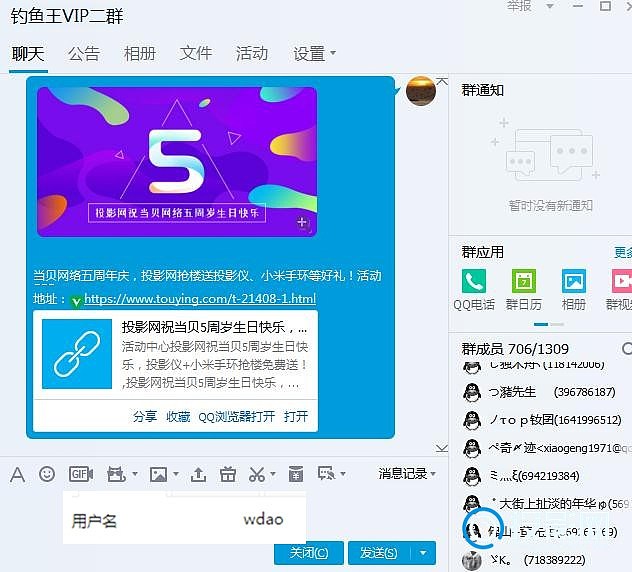This screenshot has width=632, height=572.
Task: Select member ノτοｐ钕囯(1641996512)
Action: 540,420
